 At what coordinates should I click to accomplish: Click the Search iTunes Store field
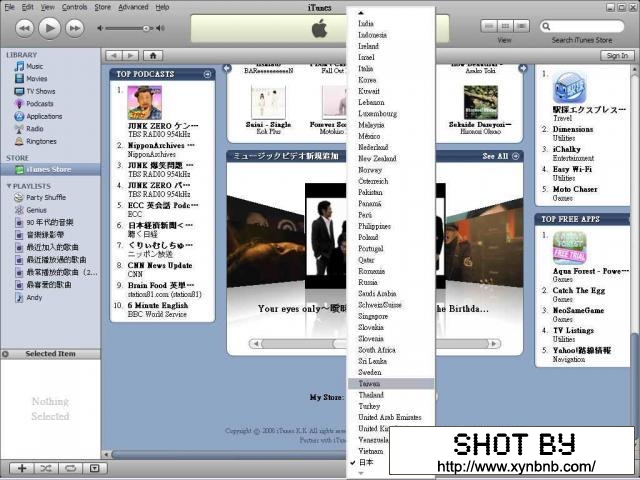coord(582,27)
